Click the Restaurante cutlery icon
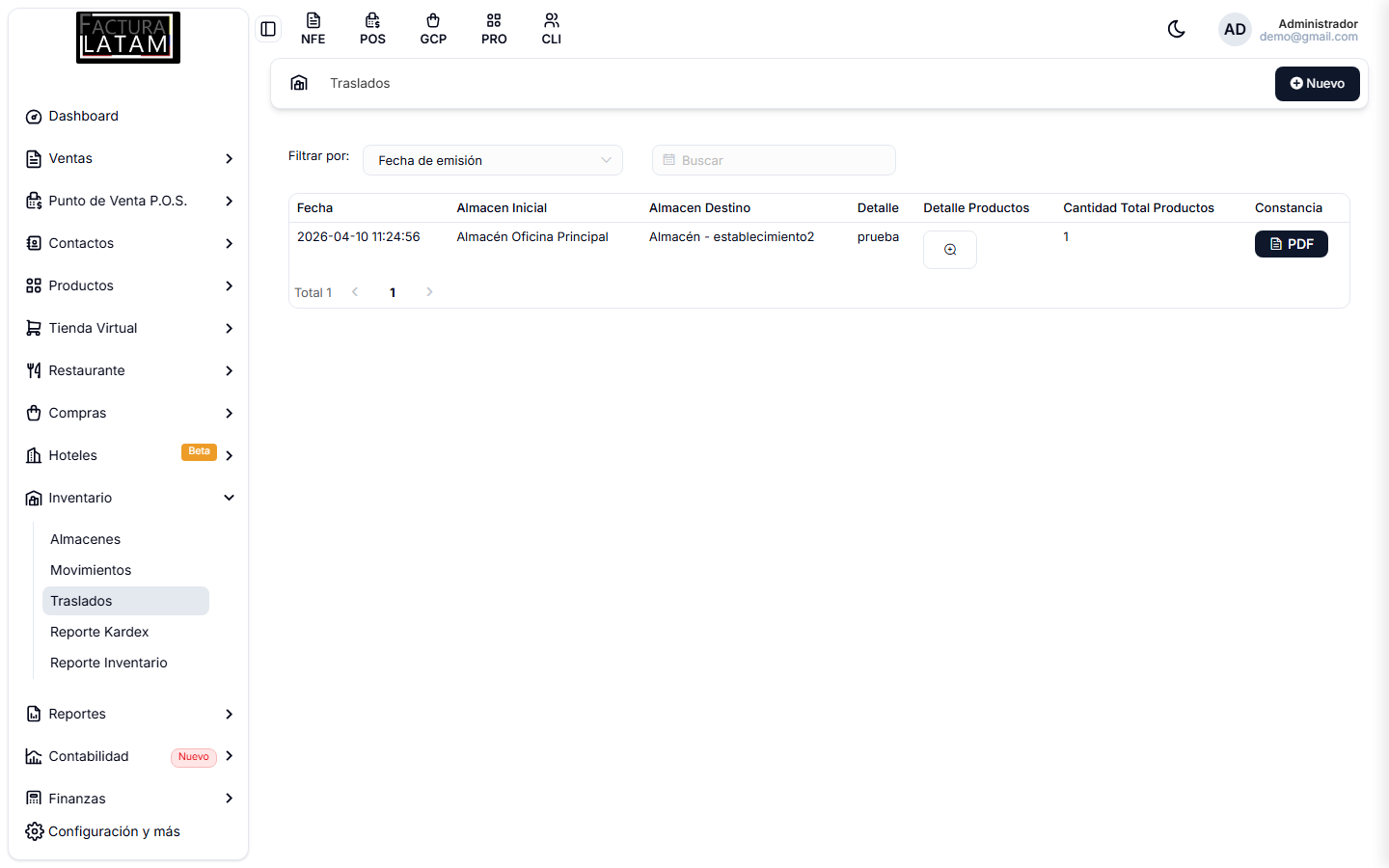Screen dimensions: 1389x868 pyautogui.click(x=34, y=371)
